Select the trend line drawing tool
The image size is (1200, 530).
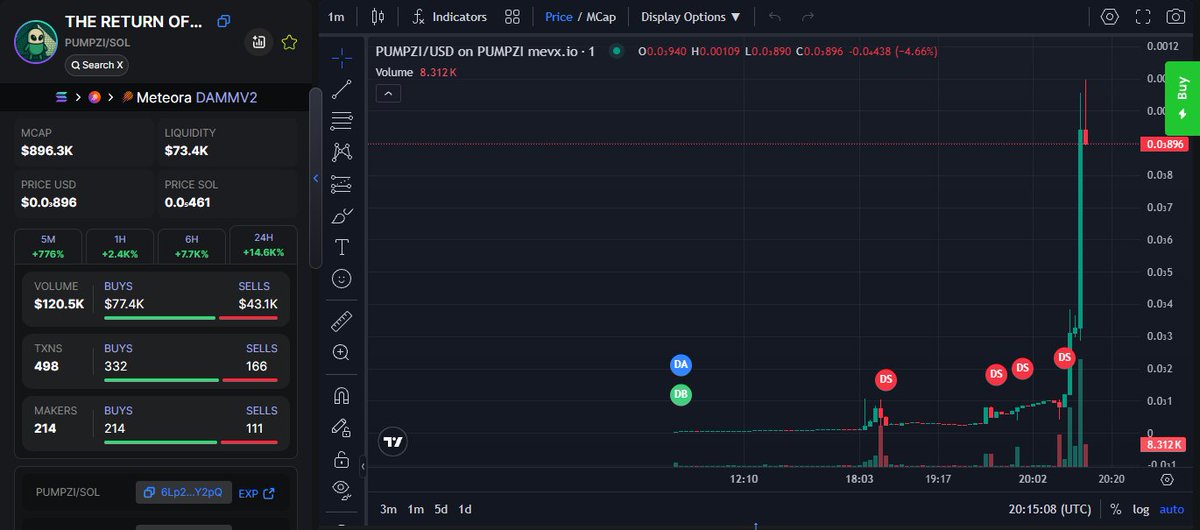point(341,88)
